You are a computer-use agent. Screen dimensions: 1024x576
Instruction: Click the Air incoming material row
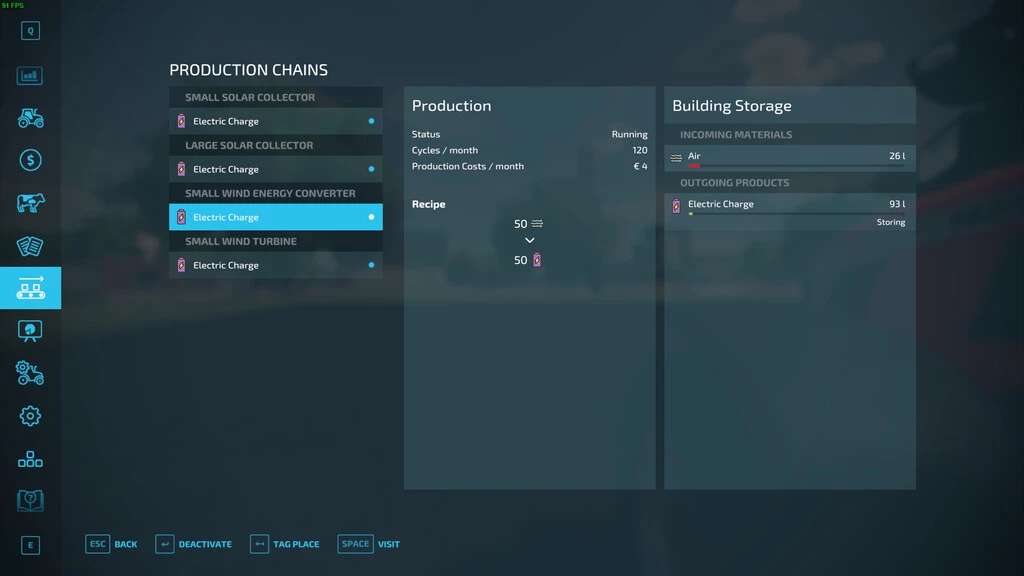click(789, 157)
